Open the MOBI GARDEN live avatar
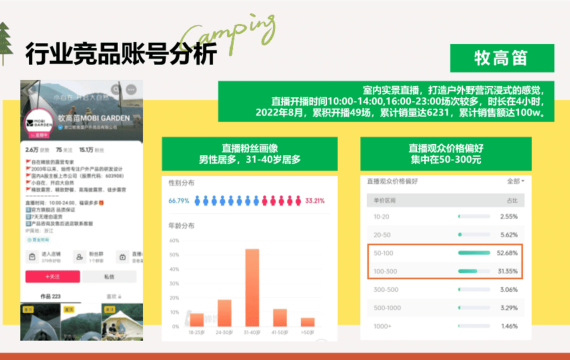Image resolution: width=570 pixels, height=360 pixels. tap(39, 123)
